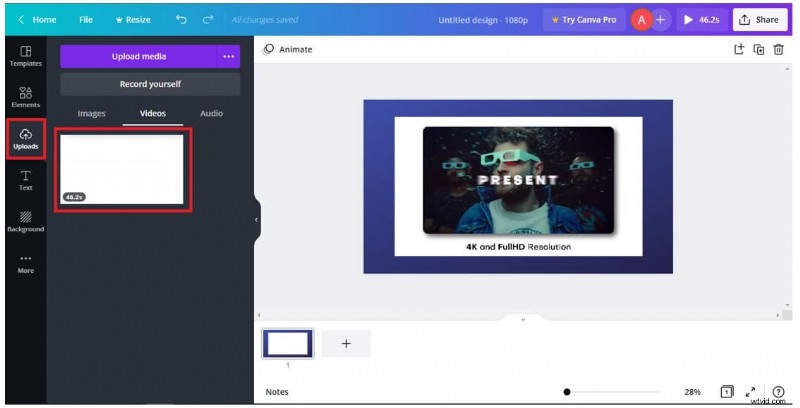This screenshot has height=408, width=800.
Task: Click the Upload media button
Action: click(138, 56)
